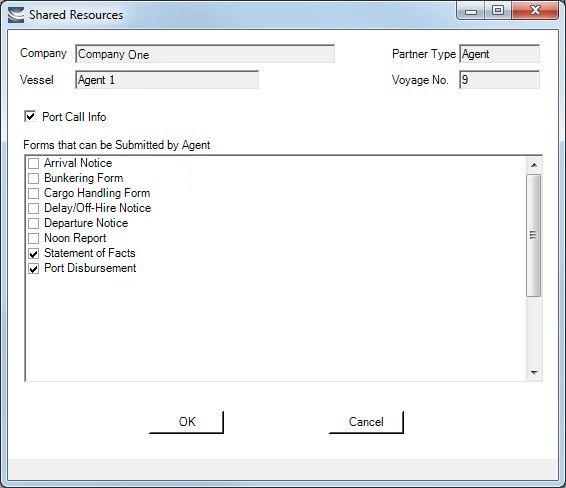This screenshot has width=566, height=488.
Task: Tick the Cargo Handling Form checkbox
Action: tap(34, 193)
